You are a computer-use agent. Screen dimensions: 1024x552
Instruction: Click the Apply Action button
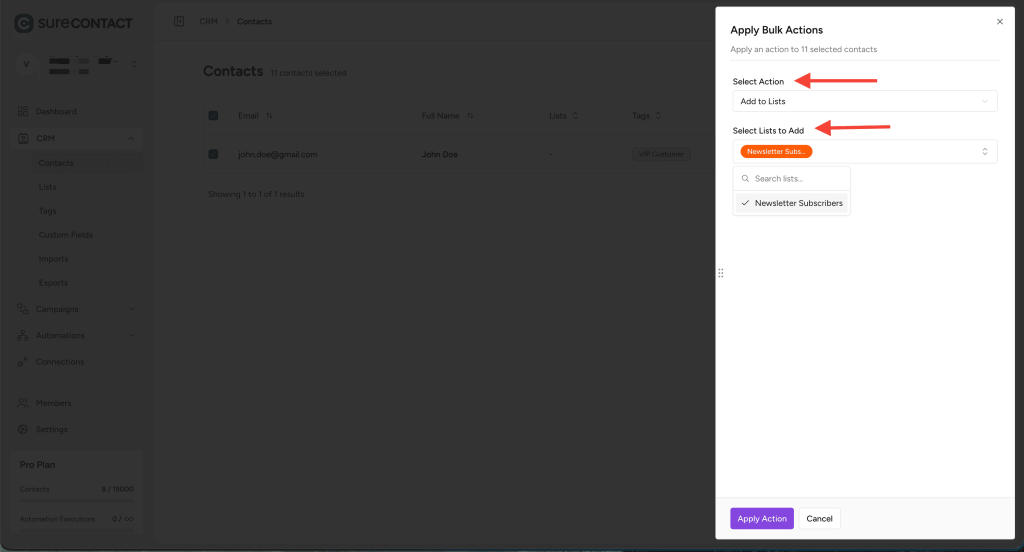coord(761,518)
